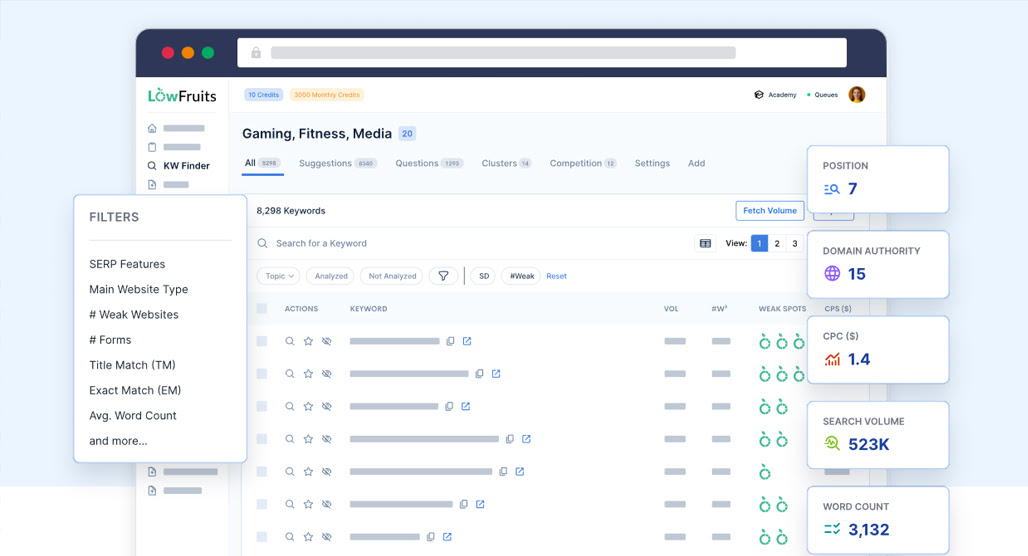
Task: Open the external link icon in the last visible row
Action: point(447,537)
